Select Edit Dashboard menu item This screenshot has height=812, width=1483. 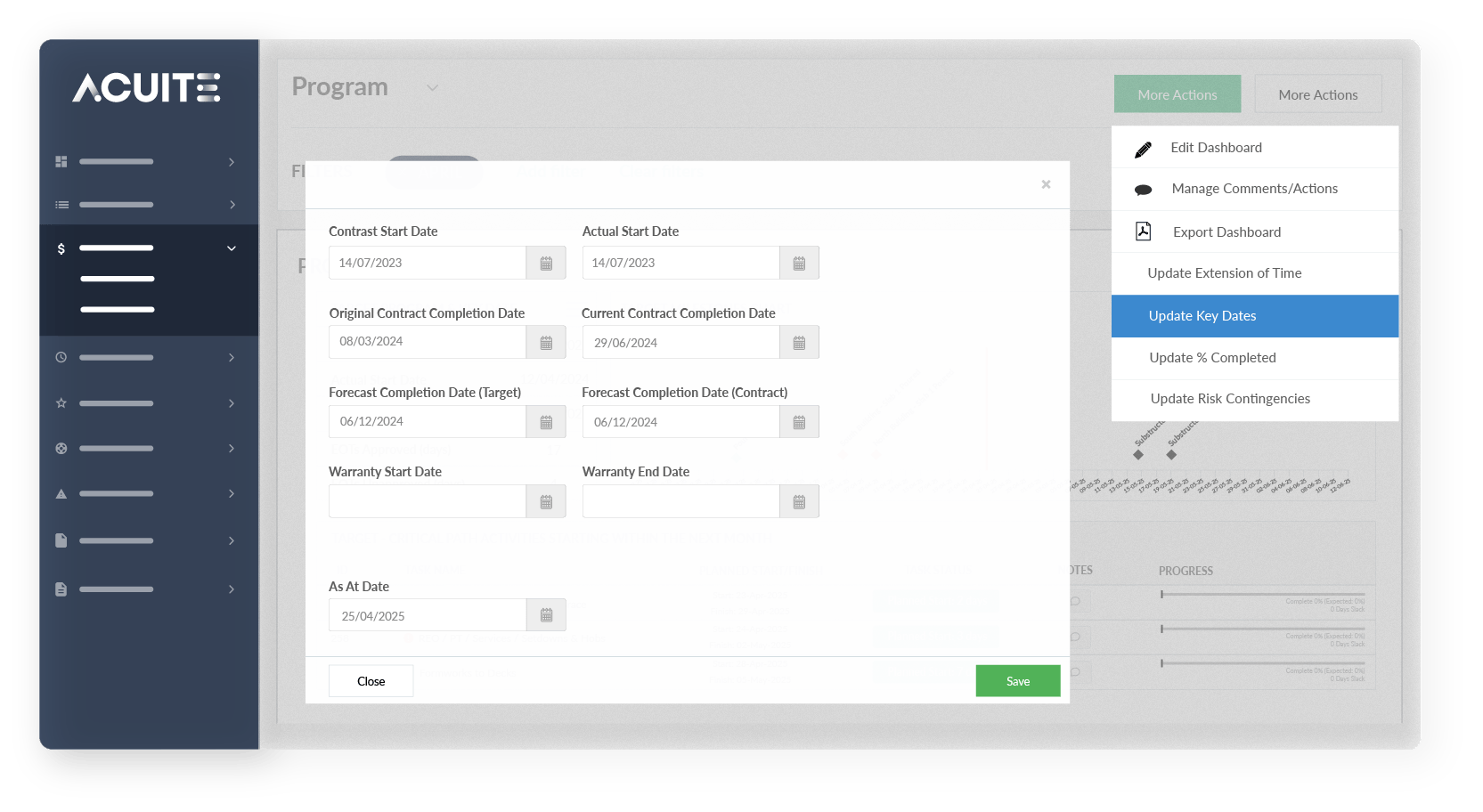click(1255, 148)
